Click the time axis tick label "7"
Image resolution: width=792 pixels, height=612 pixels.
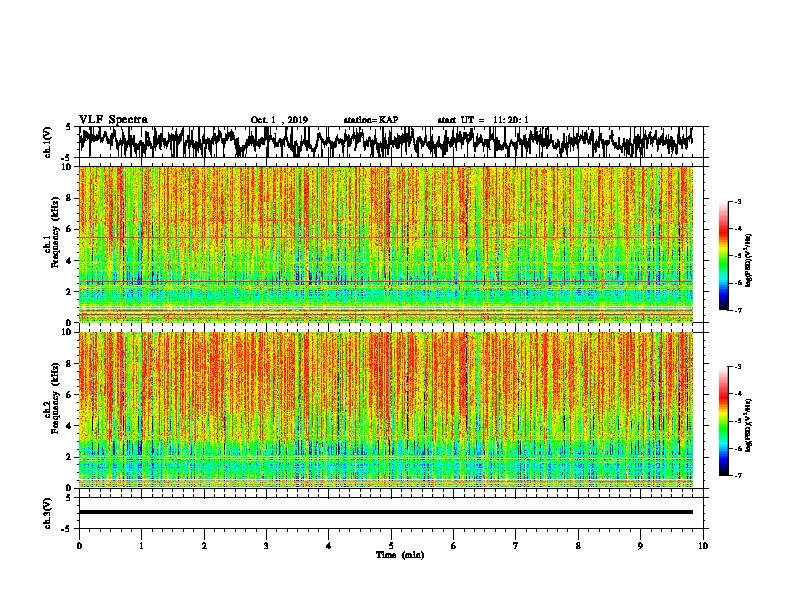[x=516, y=546]
